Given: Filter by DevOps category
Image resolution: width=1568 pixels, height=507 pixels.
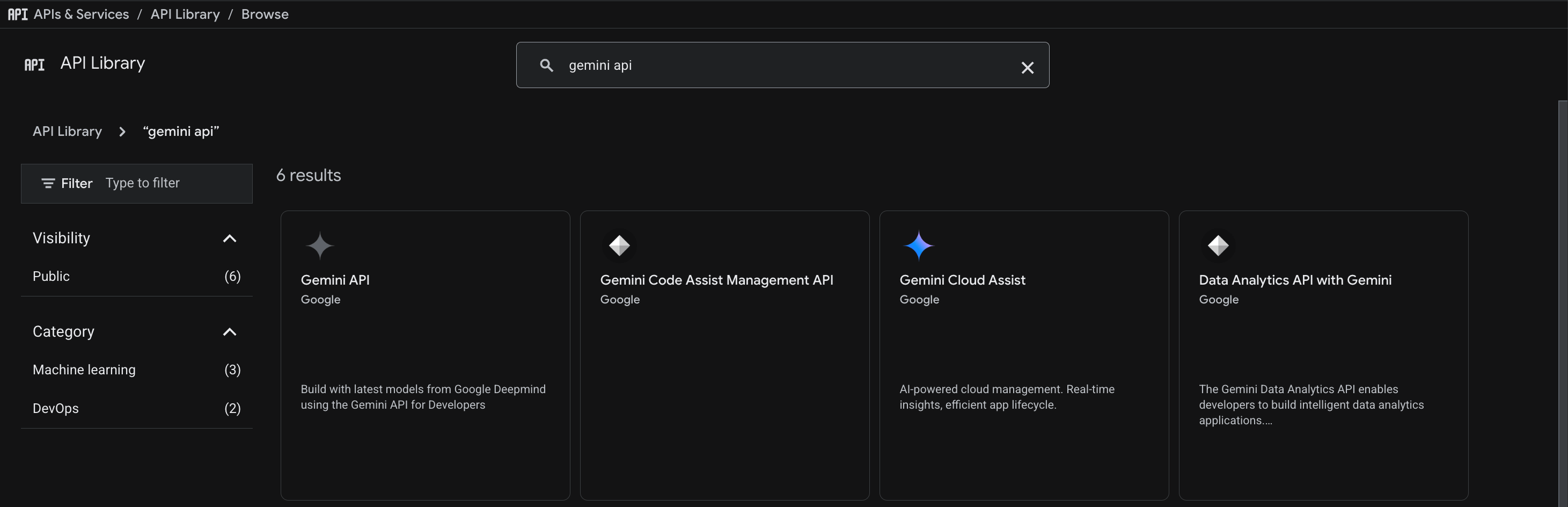Looking at the screenshot, I should [x=55, y=409].
